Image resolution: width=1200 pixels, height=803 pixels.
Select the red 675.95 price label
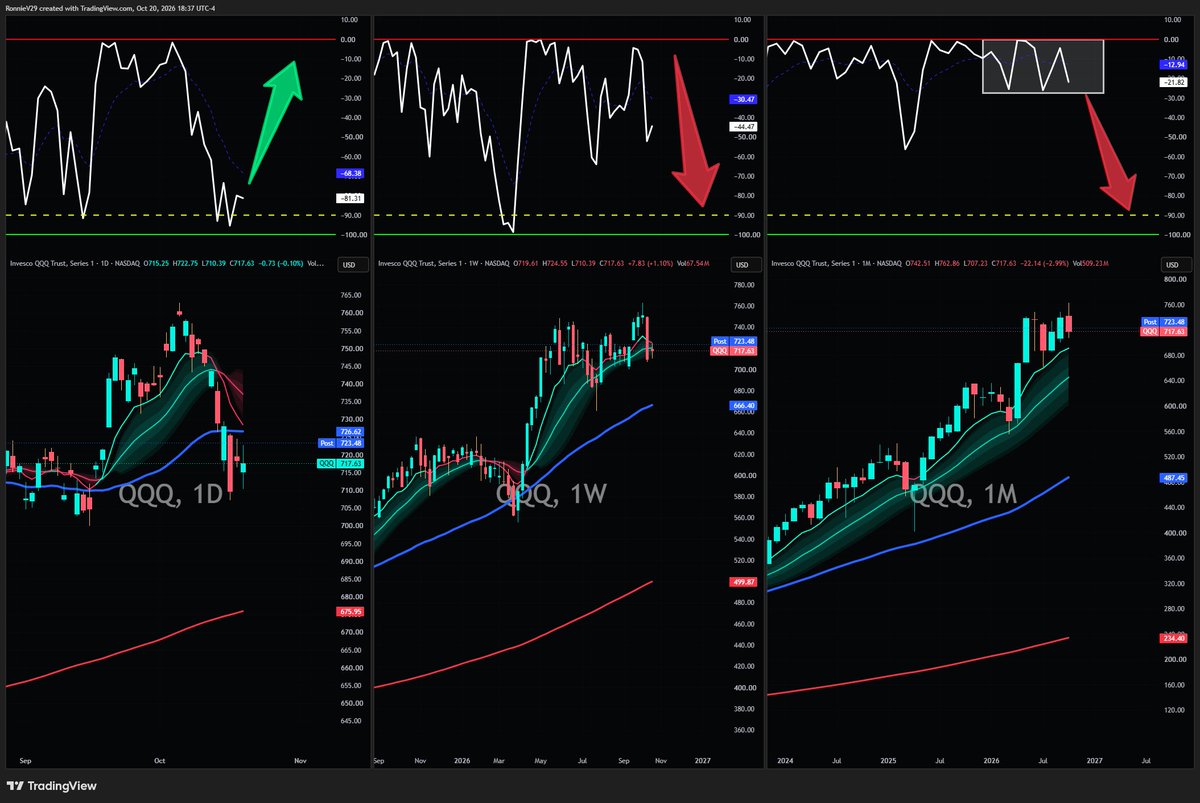click(x=351, y=612)
